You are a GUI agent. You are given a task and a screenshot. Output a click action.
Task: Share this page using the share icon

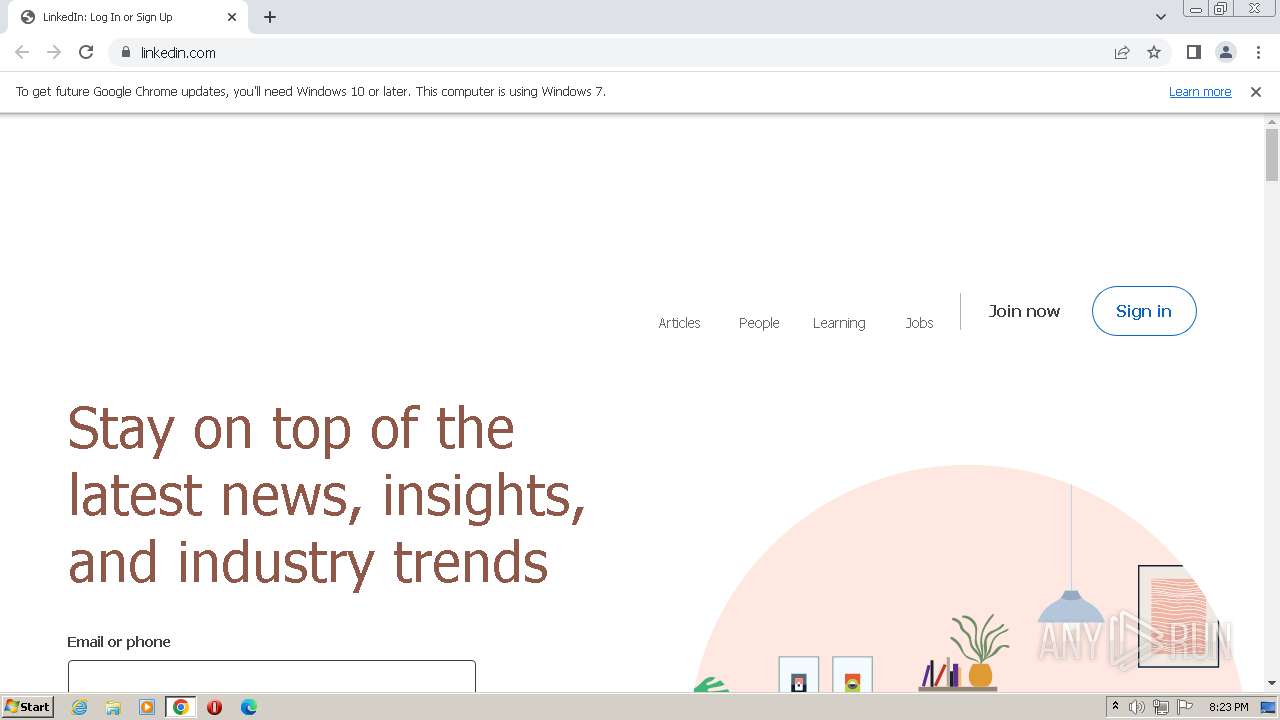pyautogui.click(x=1122, y=52)
